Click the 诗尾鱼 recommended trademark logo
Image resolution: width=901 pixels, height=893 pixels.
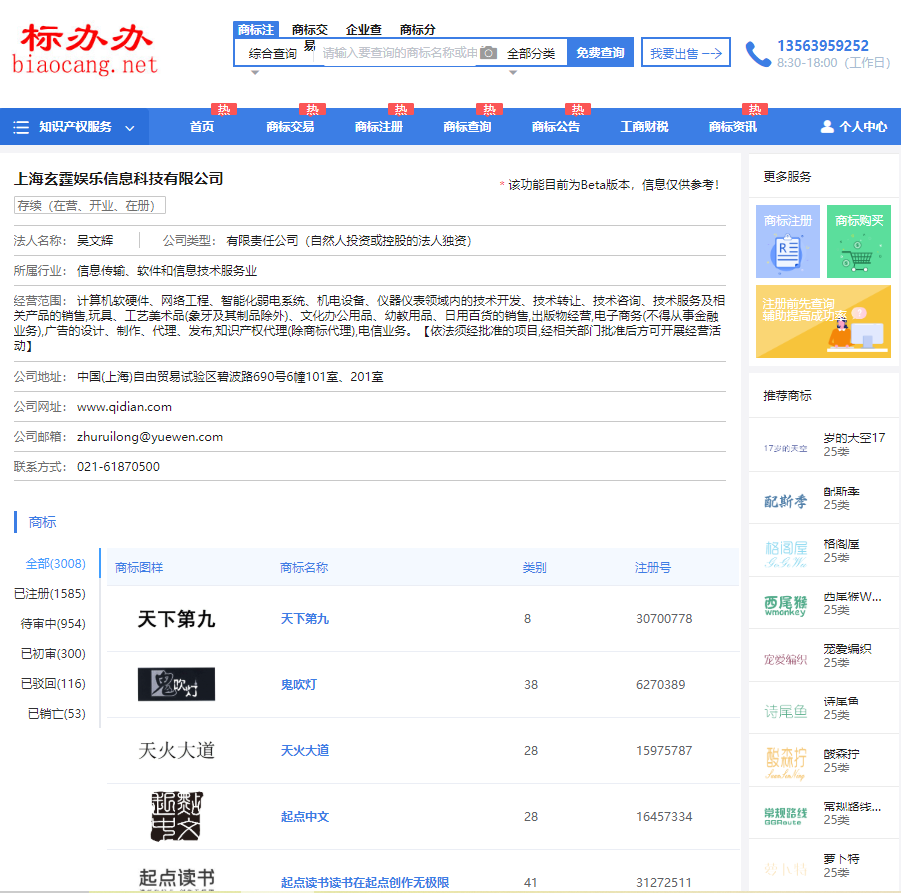pyautogui.click(x=786, y=711)
